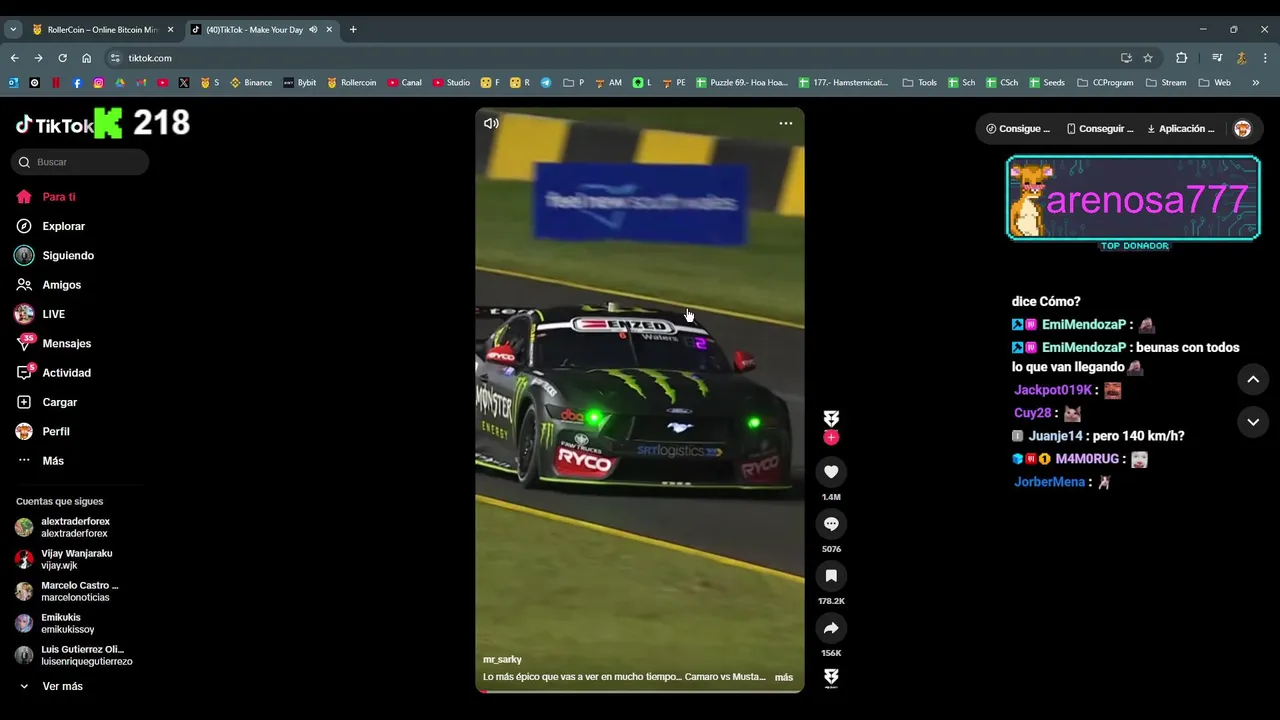Click into the Buscar search field
Image resolution: width=1280 pixels, height=720 pixels.
pyautogui.click(x=80, y=162)
